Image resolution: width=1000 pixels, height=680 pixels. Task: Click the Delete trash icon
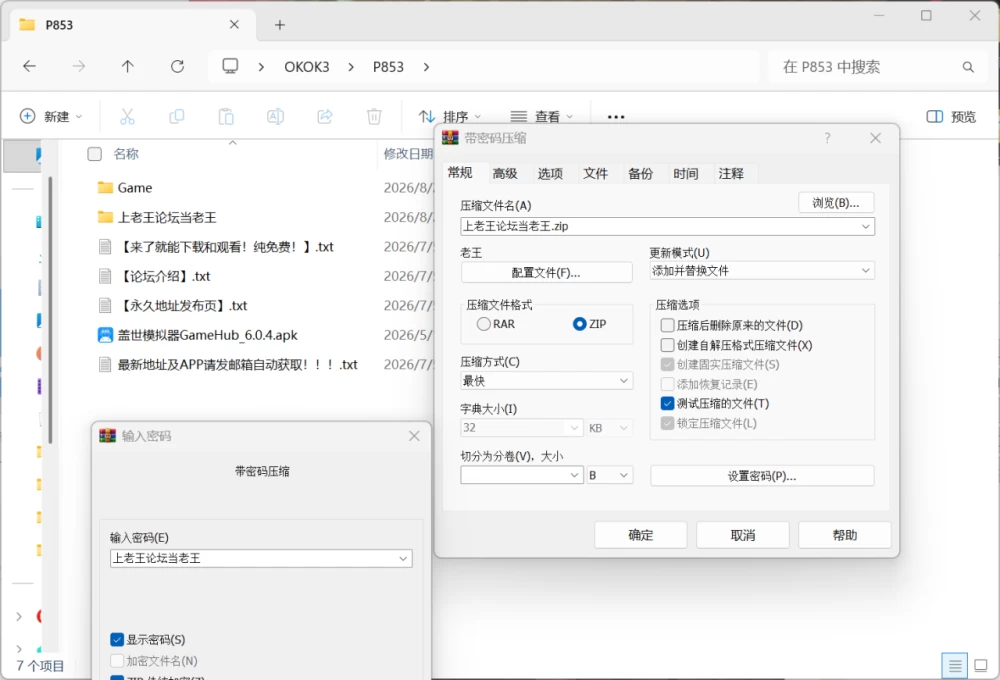click(374, 117)
